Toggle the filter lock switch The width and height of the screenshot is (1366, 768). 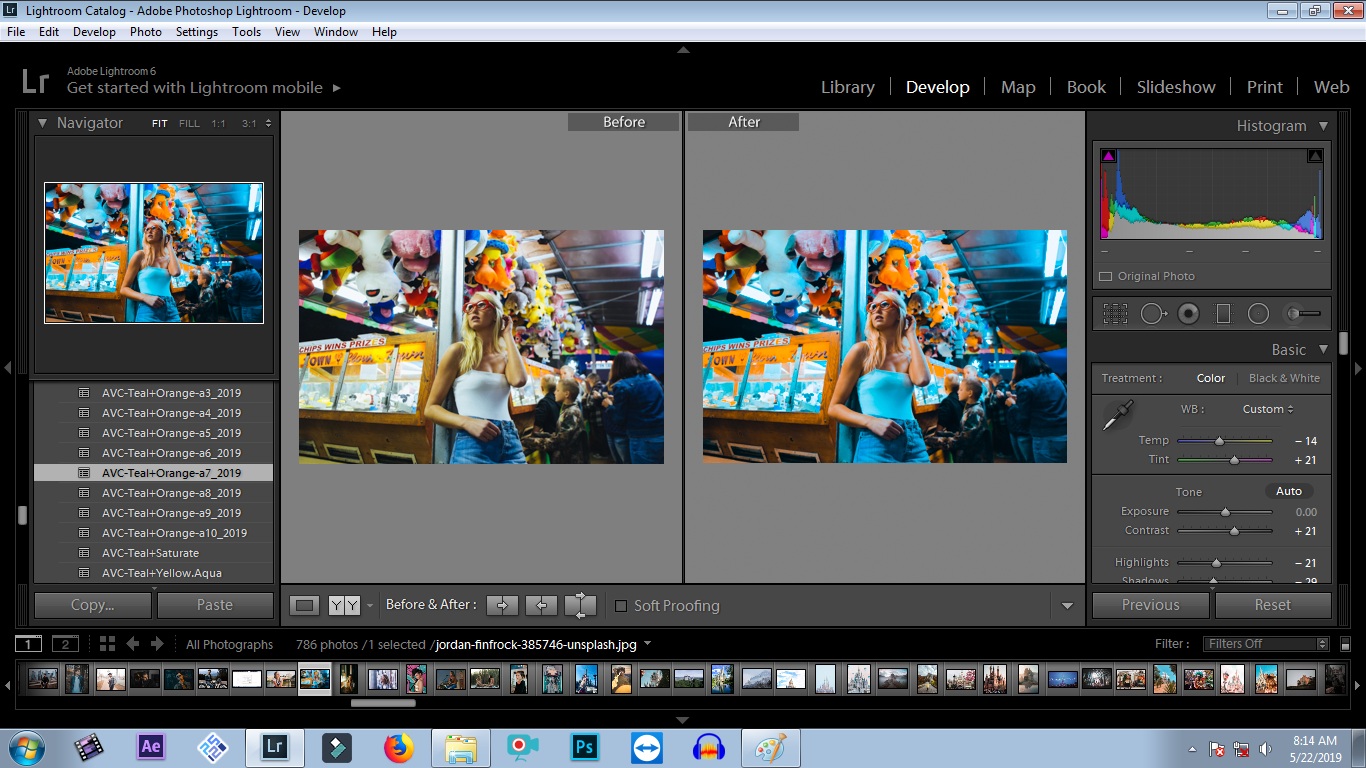coord(1345,644)
